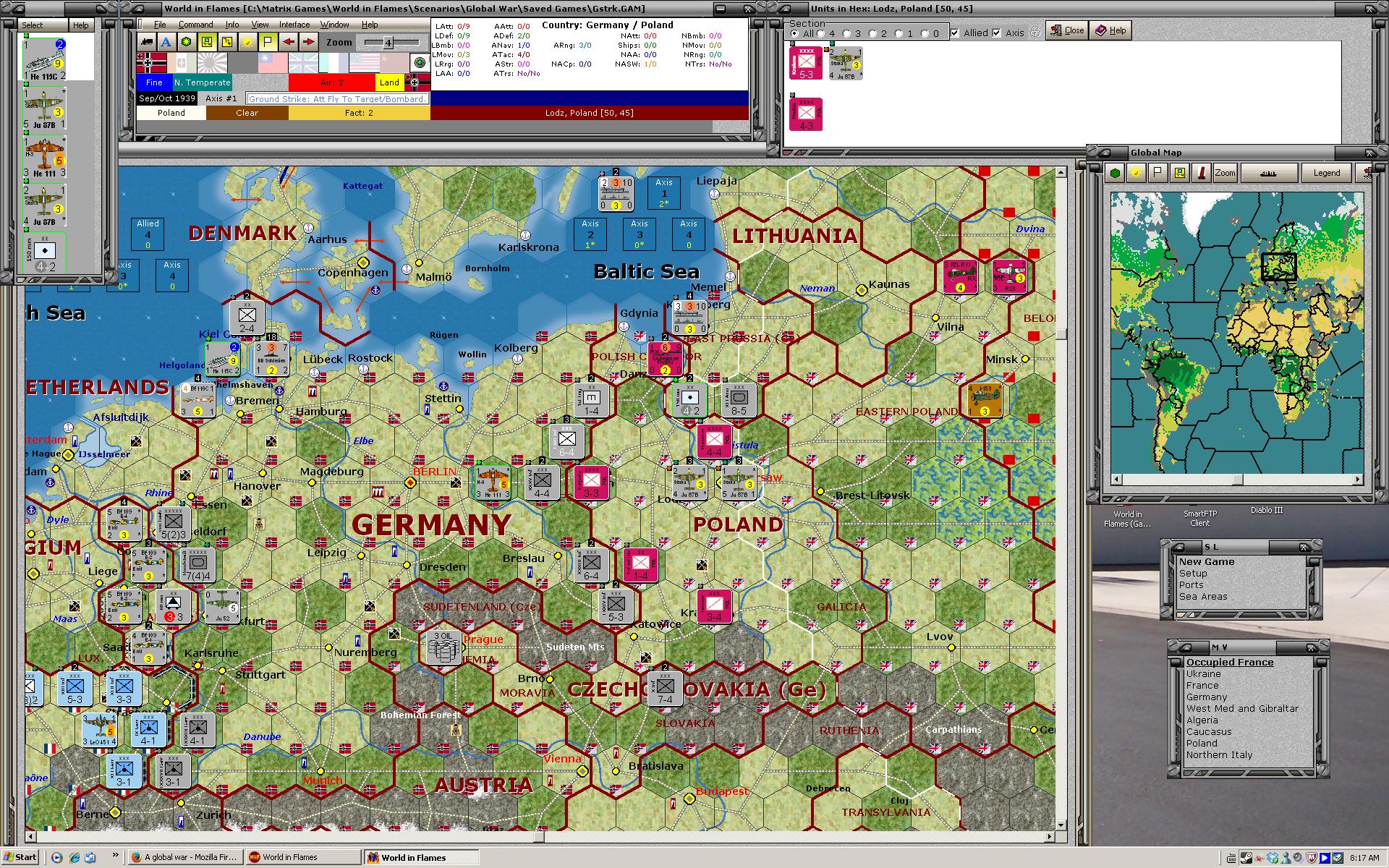The image size is (1389, 868).
Task: Open the File menu
Action: tap(160, 25)
